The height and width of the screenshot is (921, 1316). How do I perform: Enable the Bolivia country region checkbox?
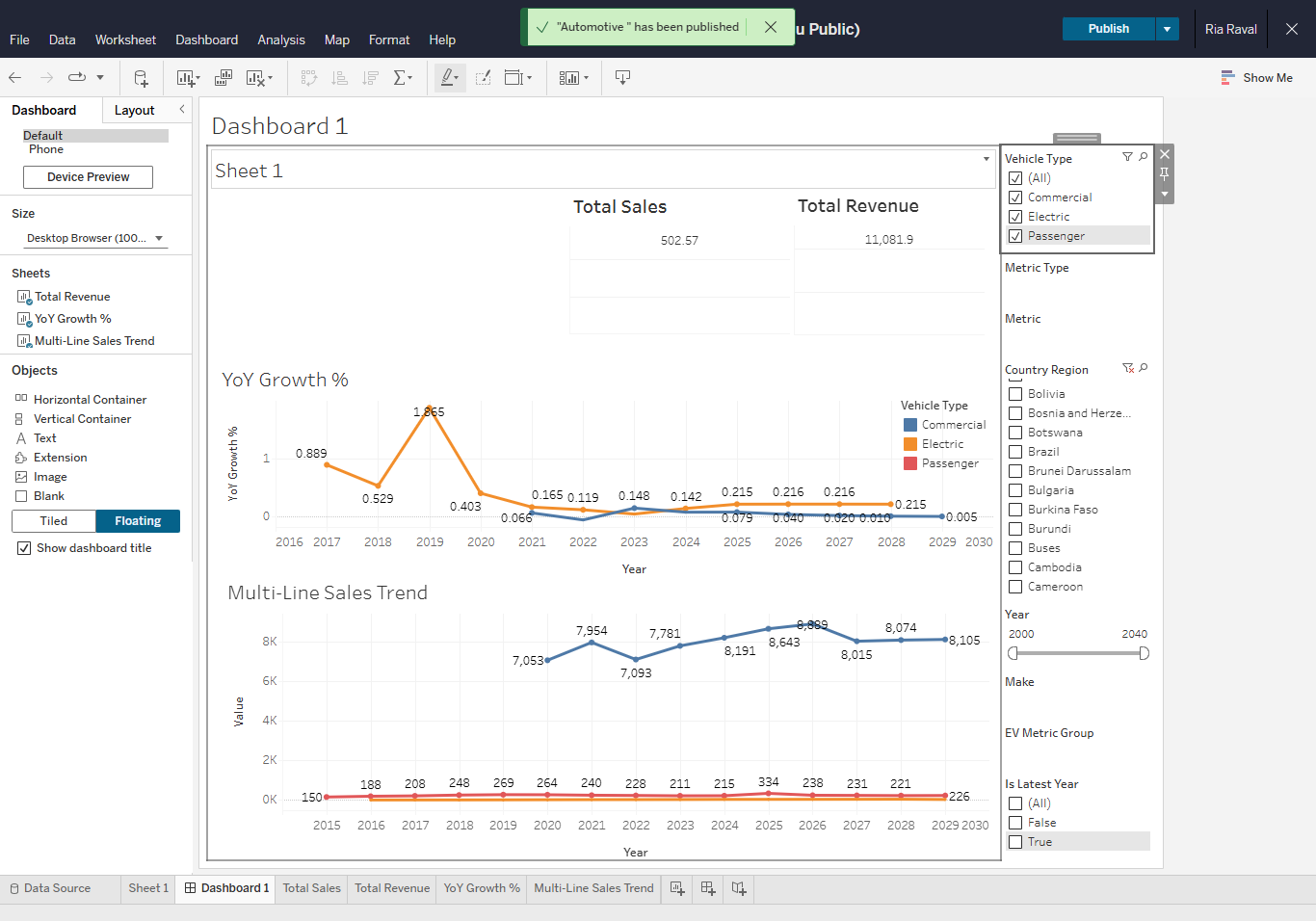[x=1015, y=393]
